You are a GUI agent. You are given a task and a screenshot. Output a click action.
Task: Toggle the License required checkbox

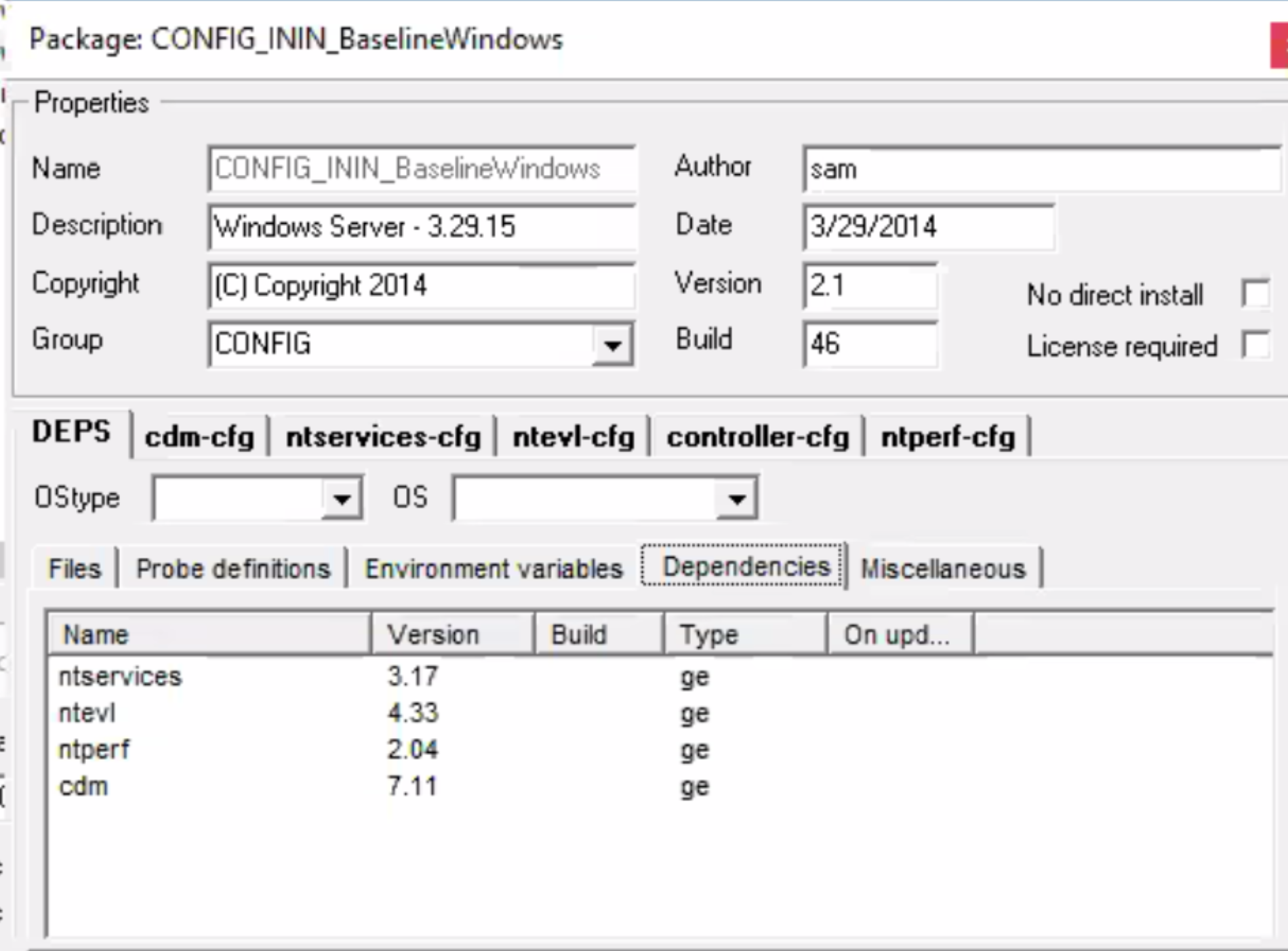(x=1255, y=345)
